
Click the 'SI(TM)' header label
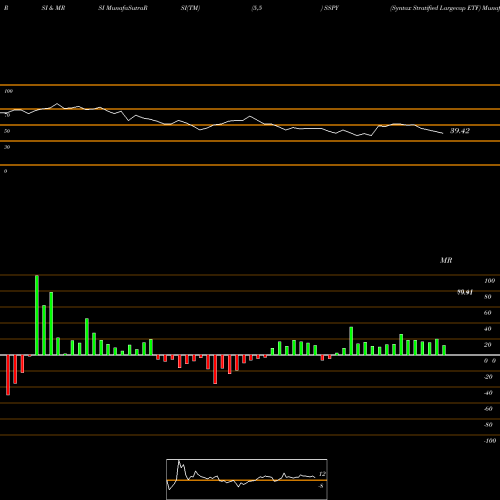pos(190,8)
